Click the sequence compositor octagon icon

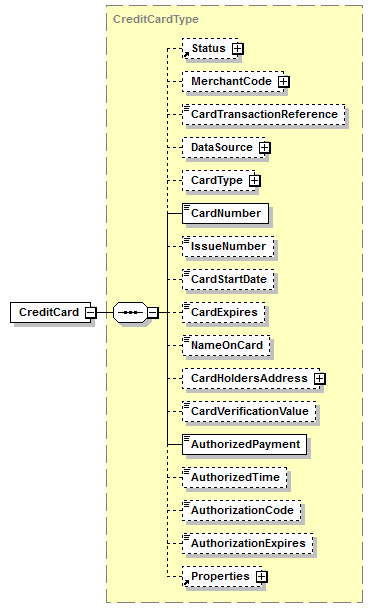point(130,313)
